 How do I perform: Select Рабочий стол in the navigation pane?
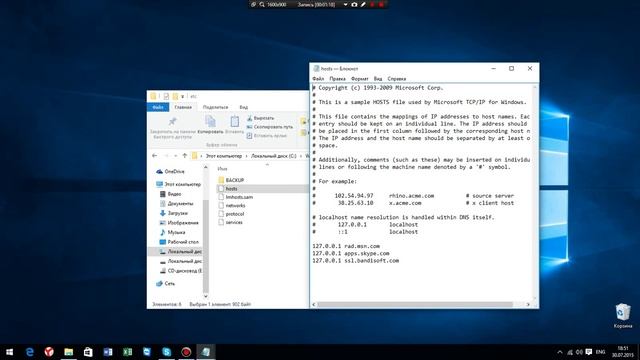[183, 242]
